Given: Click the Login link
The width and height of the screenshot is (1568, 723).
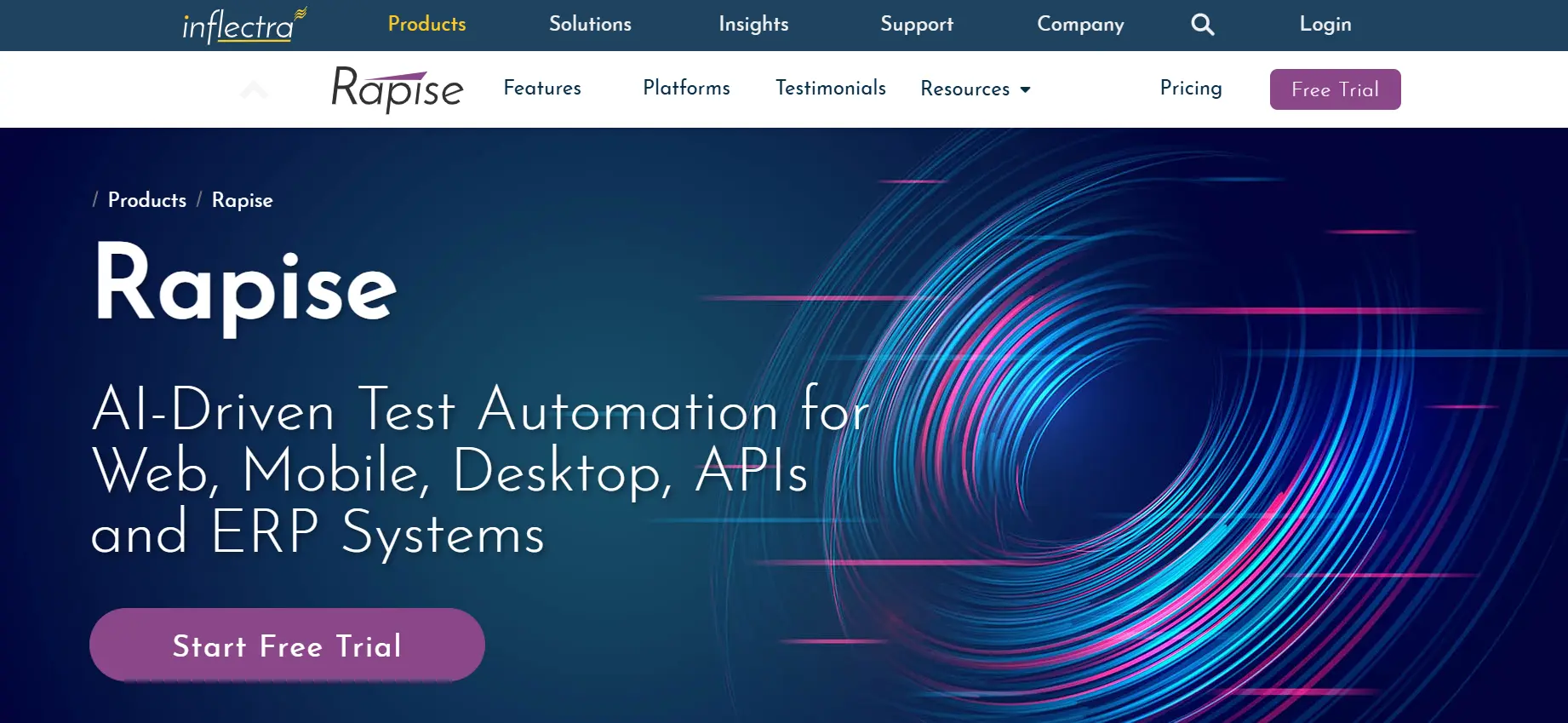Looking at the screenshot, I should pyautogui.click(x=1325, y=25).
